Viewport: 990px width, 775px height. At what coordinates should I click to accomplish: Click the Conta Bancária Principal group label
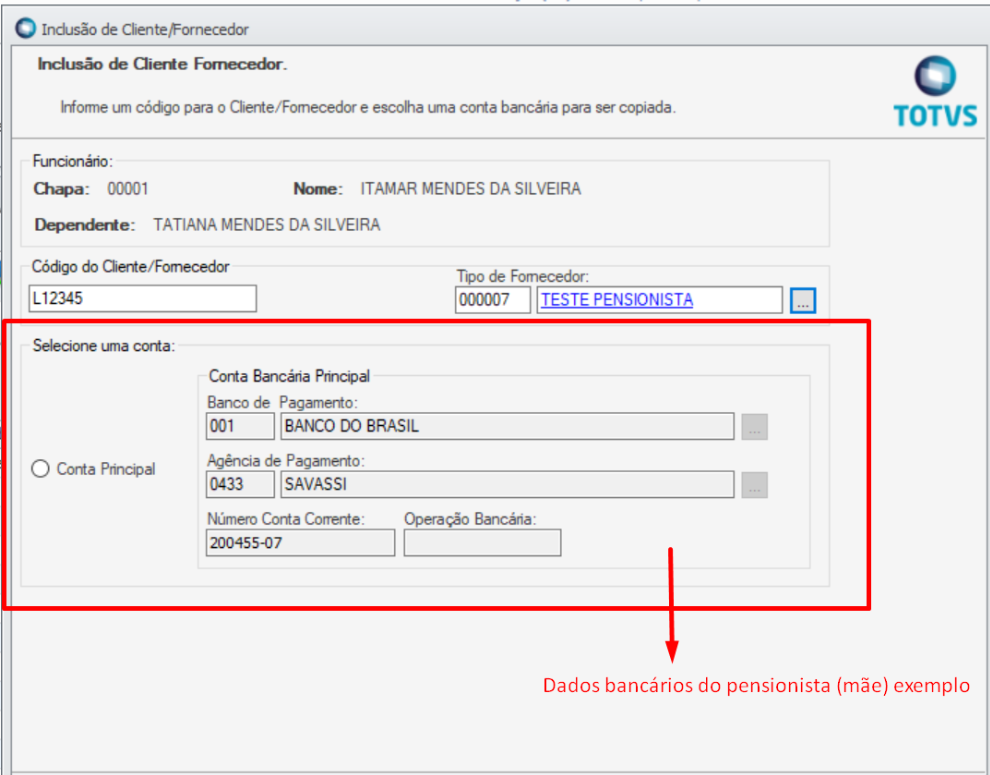pyautogui.click(x=289, y=376)
